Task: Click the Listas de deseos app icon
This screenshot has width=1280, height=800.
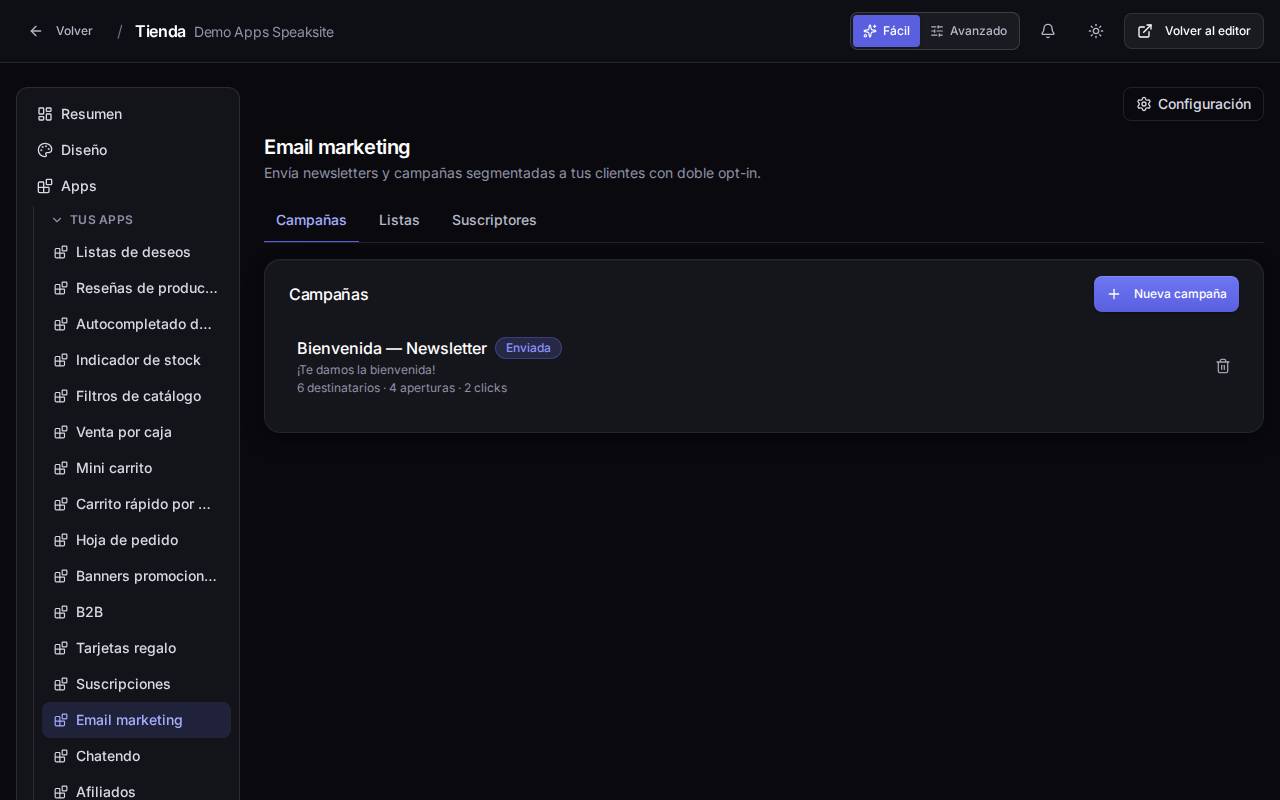Action: (x=60, y=252)
